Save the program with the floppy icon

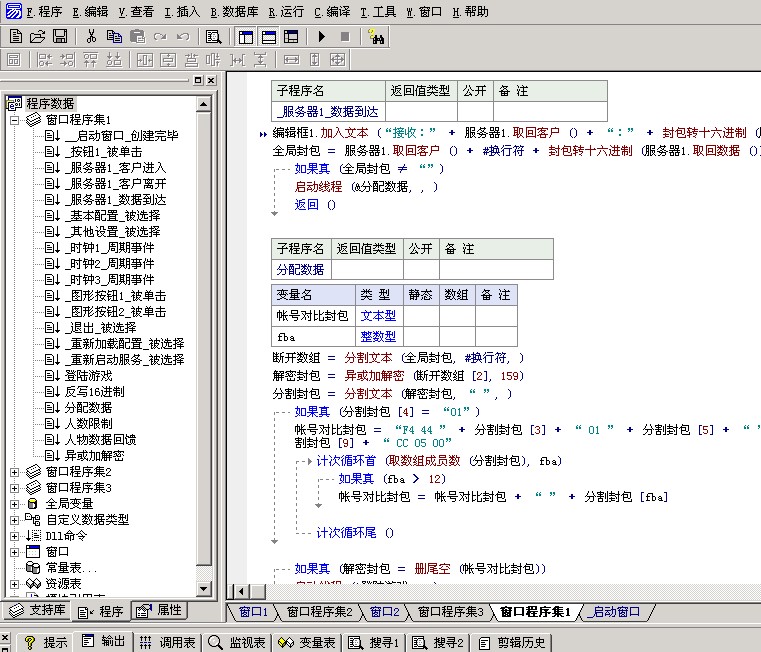(x=60, y=36)
